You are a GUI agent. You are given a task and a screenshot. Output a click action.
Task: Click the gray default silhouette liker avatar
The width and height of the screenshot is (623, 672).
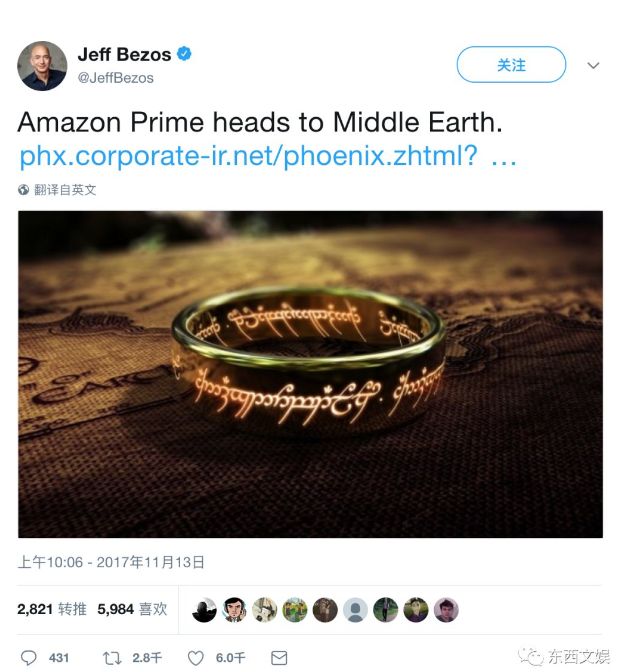pyautogui.click(x=355, y=609)
